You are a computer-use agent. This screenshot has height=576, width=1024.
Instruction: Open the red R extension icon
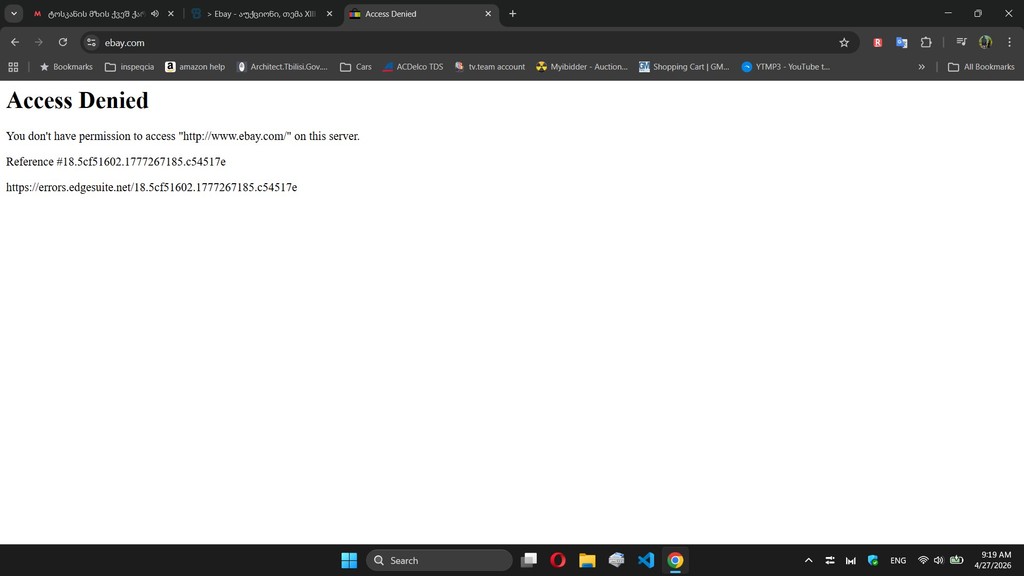tap(878, 42)
